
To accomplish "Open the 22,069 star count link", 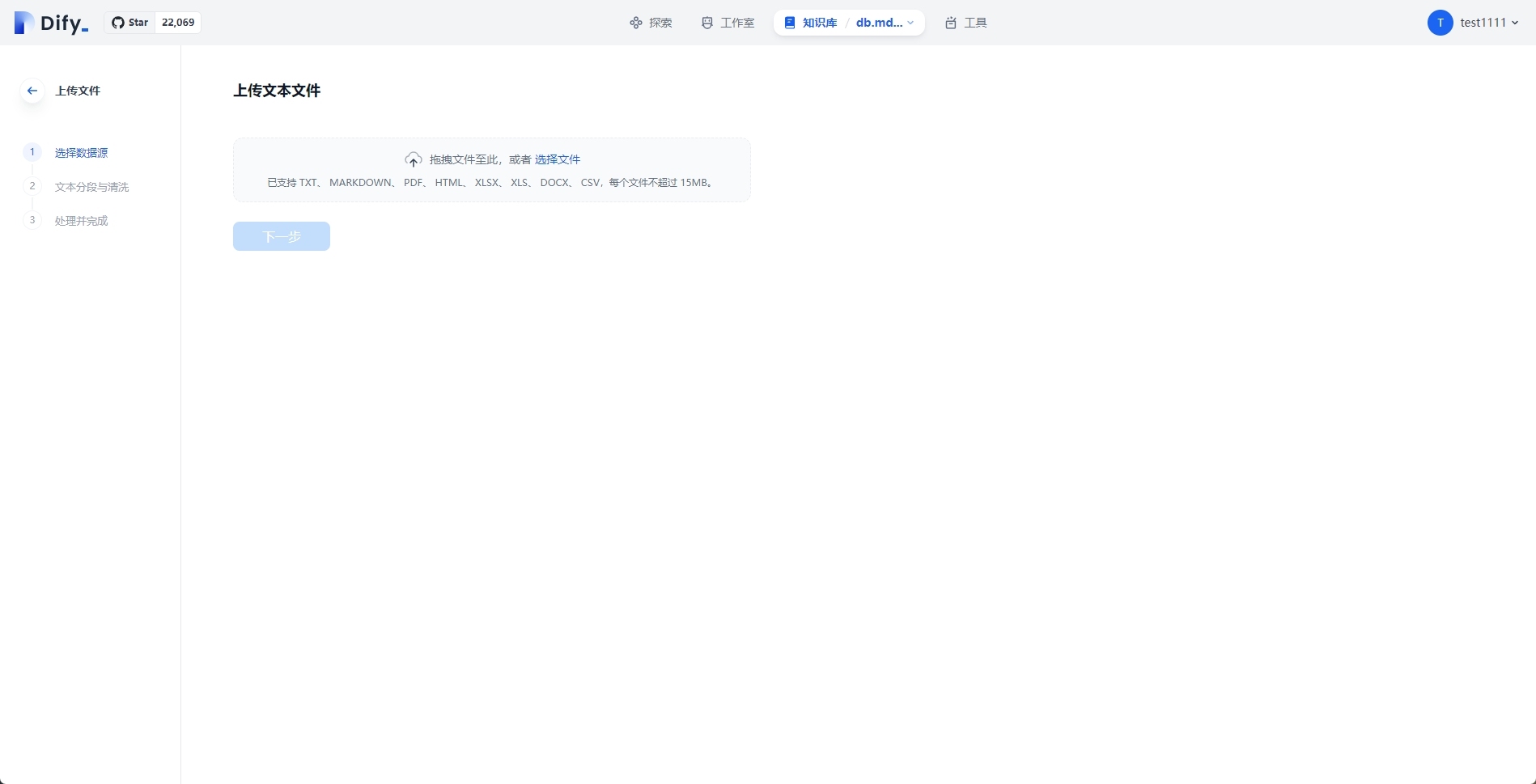I will pyautogui.click(x=178, y=23).
